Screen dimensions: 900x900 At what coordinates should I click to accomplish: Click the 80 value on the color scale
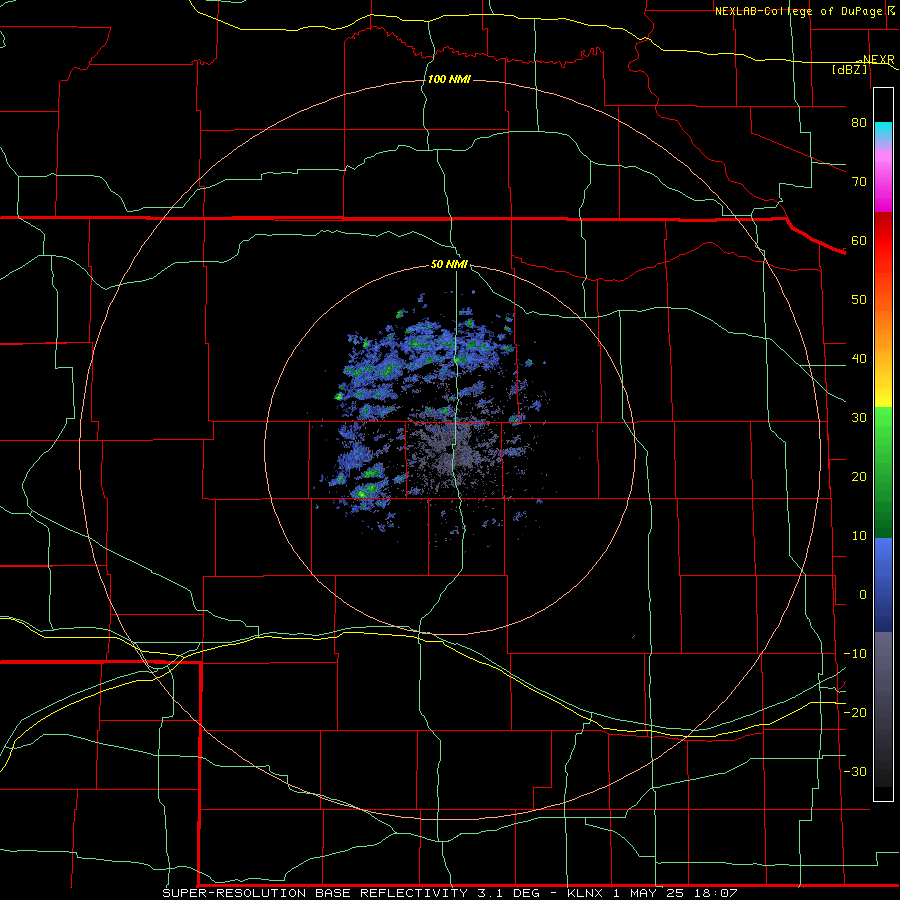859,122
